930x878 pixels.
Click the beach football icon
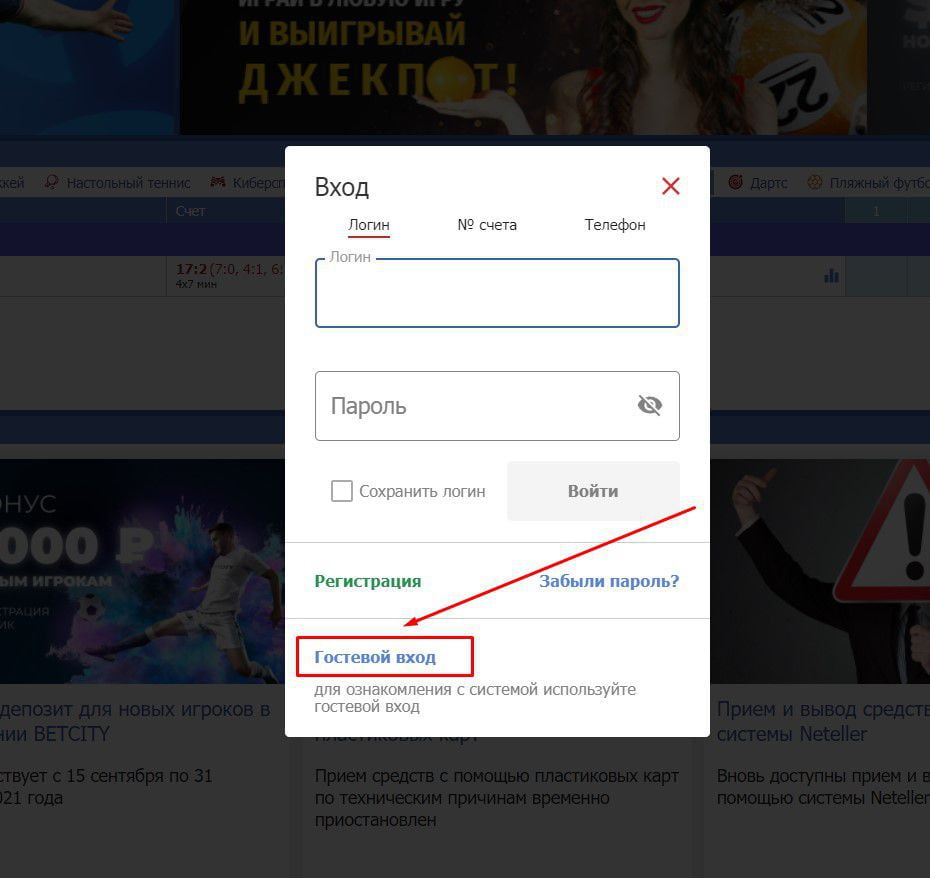(814, 183)
